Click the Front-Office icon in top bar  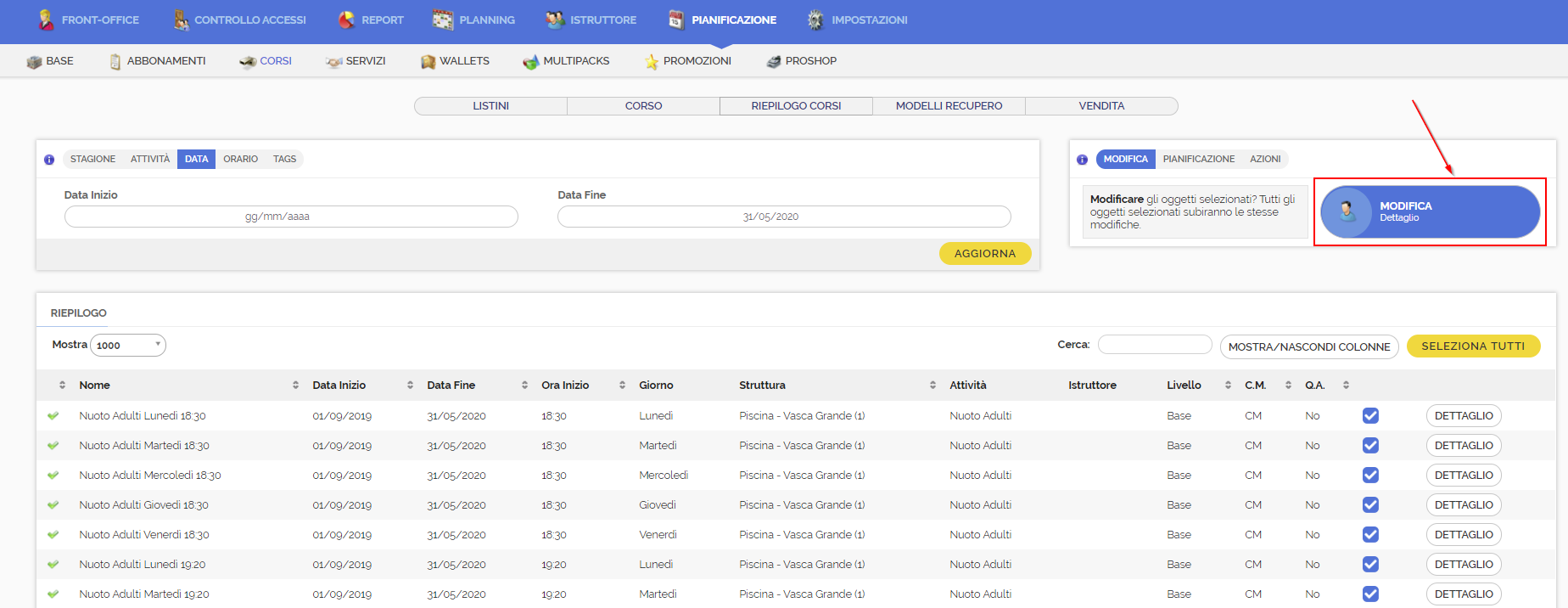(46, 20)
